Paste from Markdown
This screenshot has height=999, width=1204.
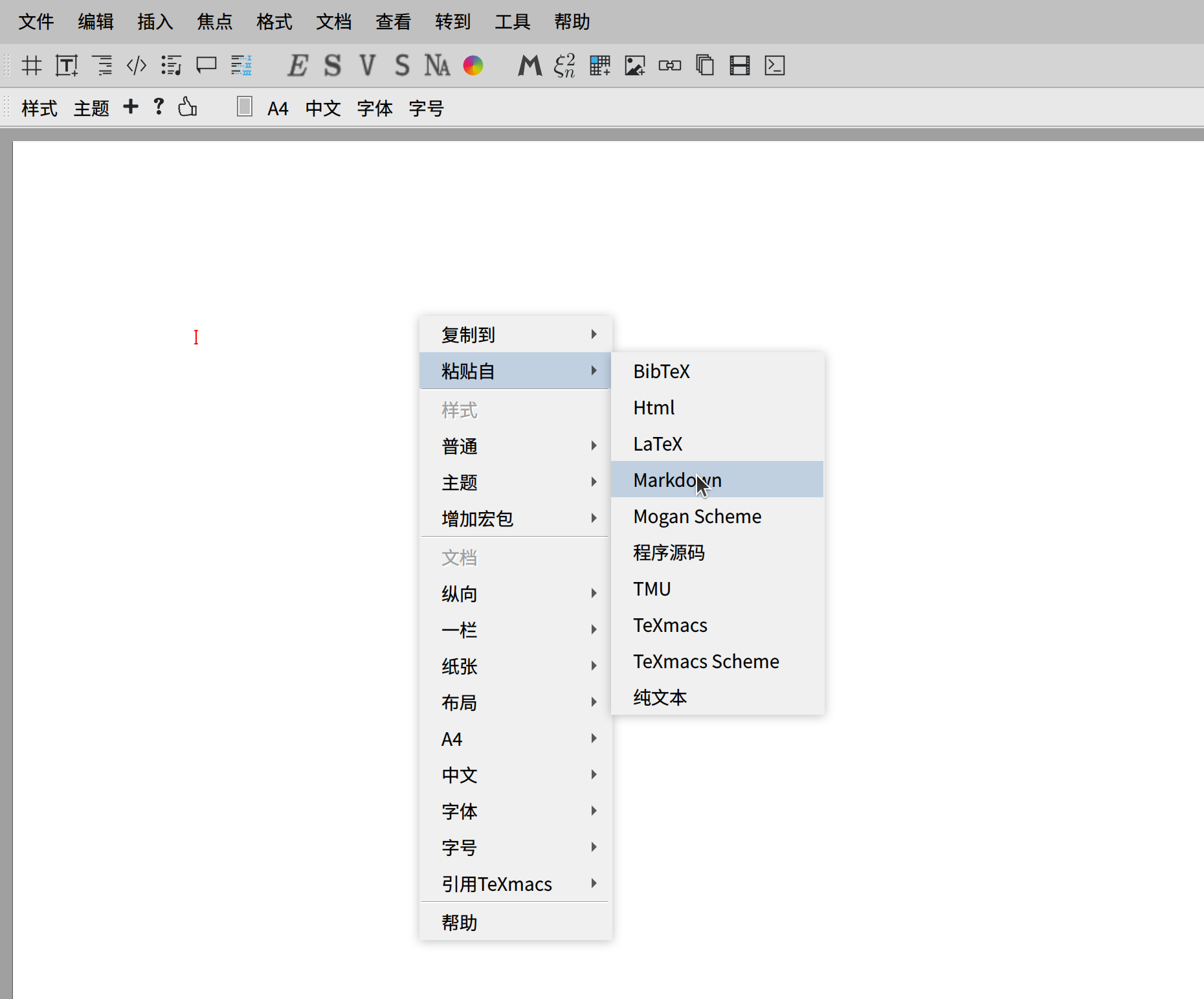click(717, 479)
